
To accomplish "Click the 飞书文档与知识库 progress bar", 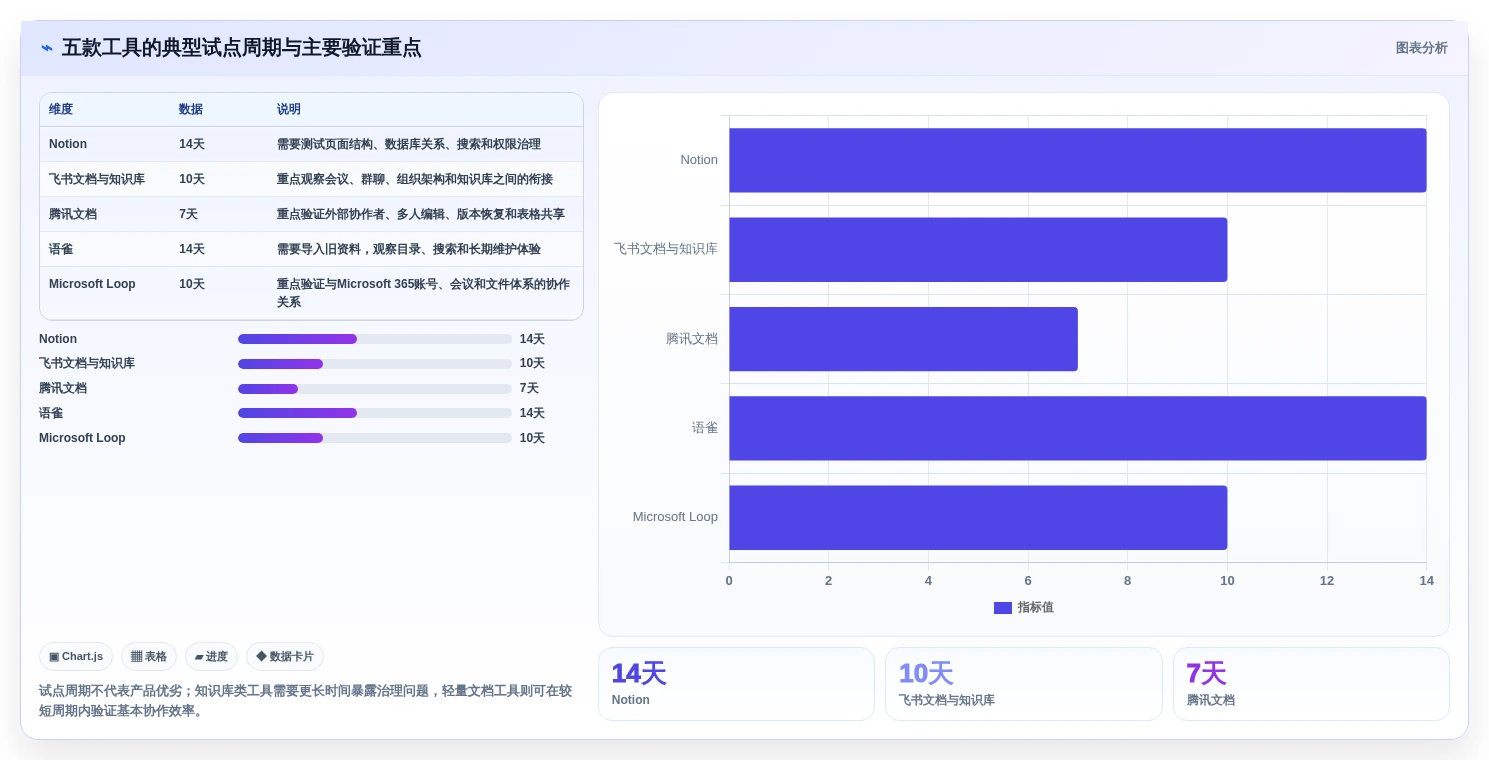I will (375, 364).
